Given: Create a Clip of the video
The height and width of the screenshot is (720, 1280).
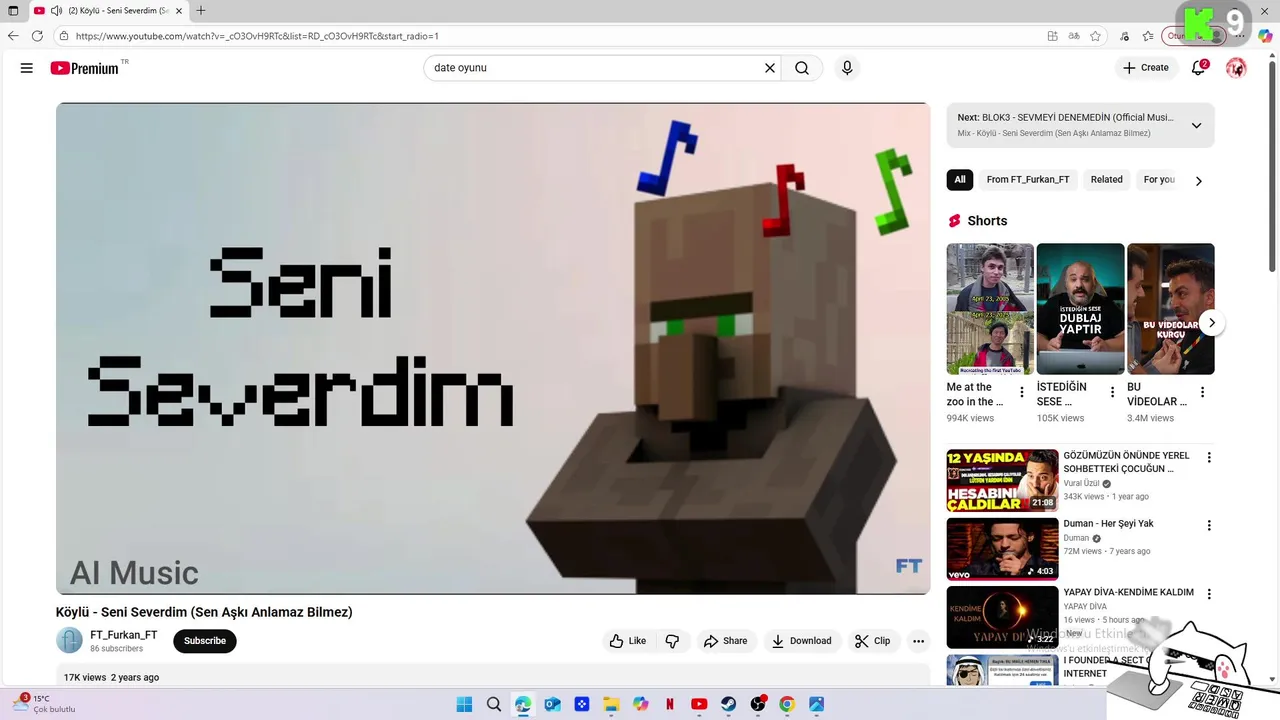Looking at the screenshot, I should (872, 641).
